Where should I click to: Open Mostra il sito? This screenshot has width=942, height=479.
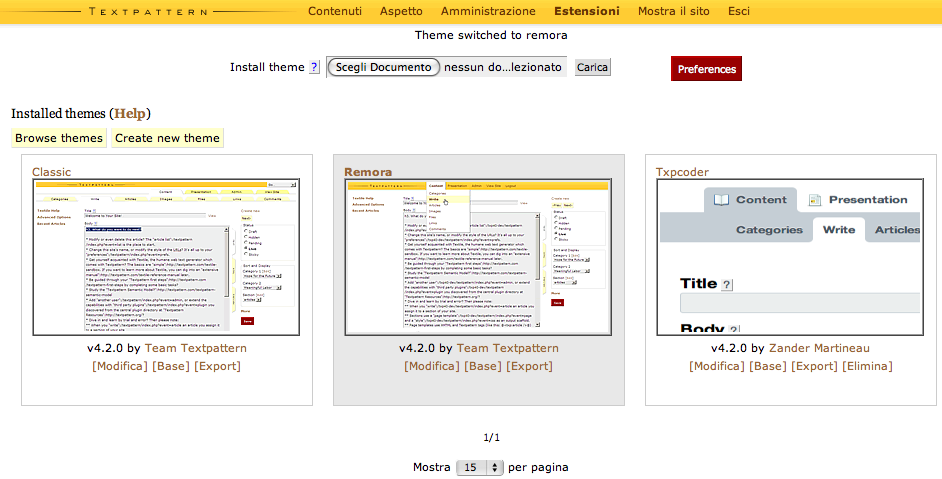click(673, 11)
